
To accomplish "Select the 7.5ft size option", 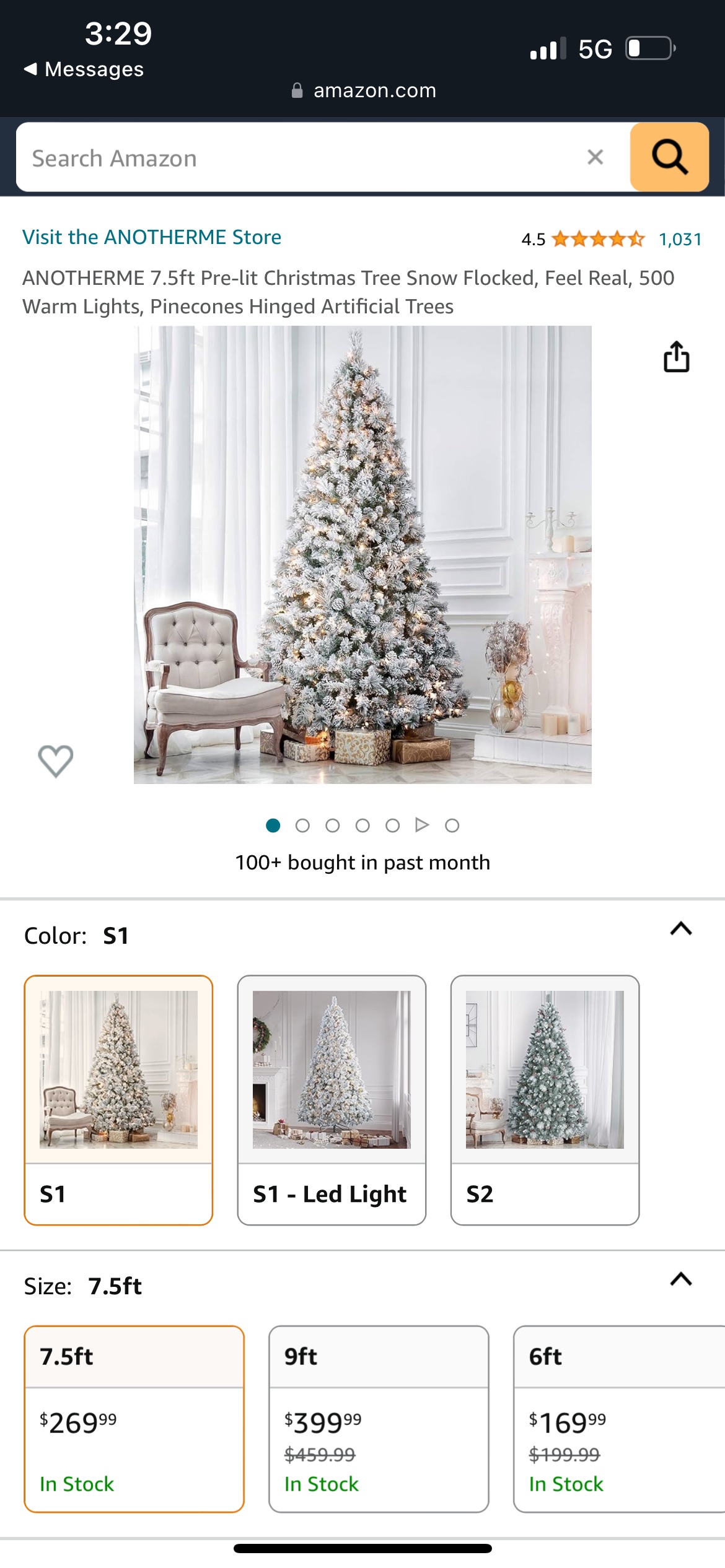I will [x=134, y=1419].
